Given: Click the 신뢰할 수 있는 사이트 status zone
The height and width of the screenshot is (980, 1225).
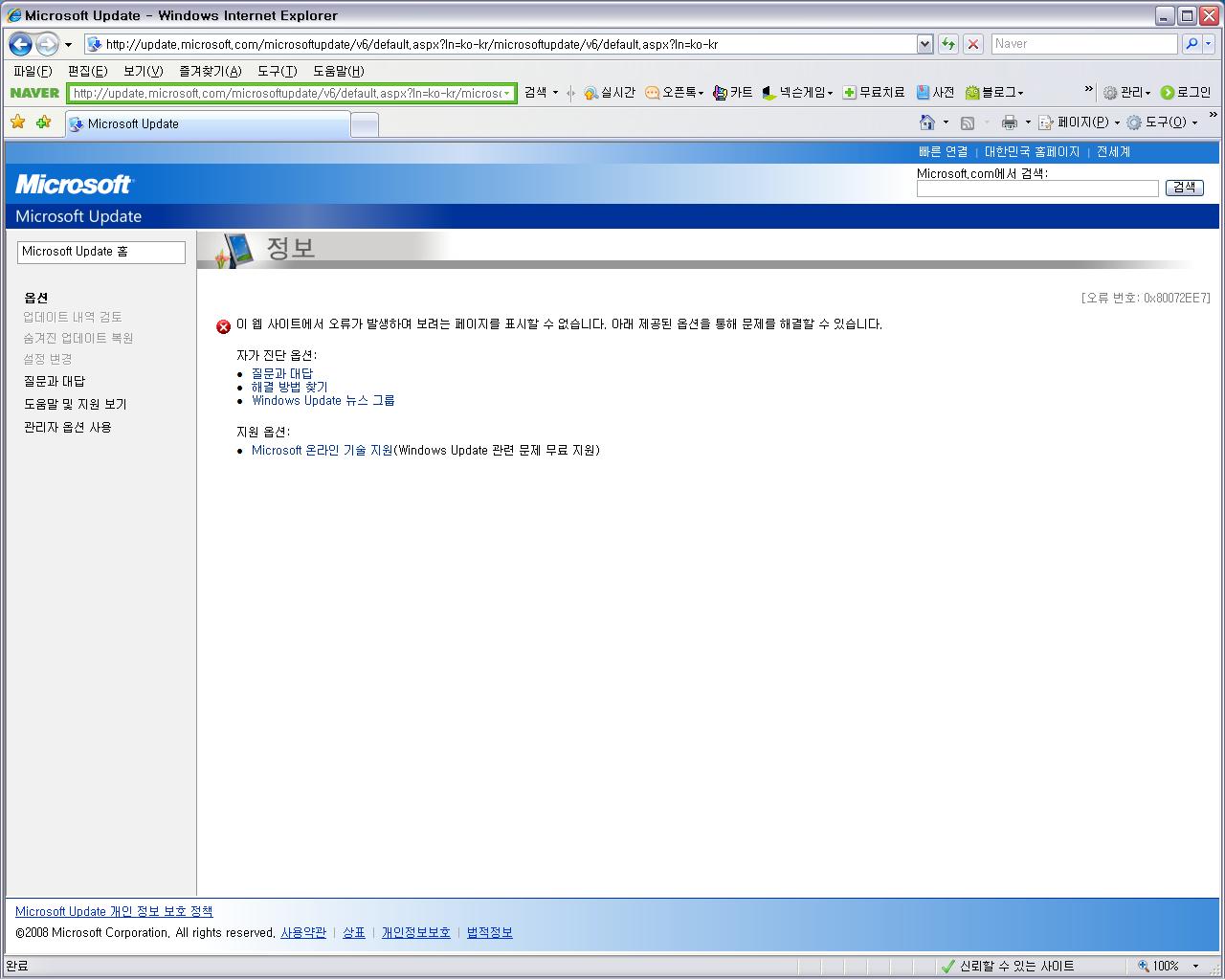Looking at the screenshot, I should (x=1009, y=966).
